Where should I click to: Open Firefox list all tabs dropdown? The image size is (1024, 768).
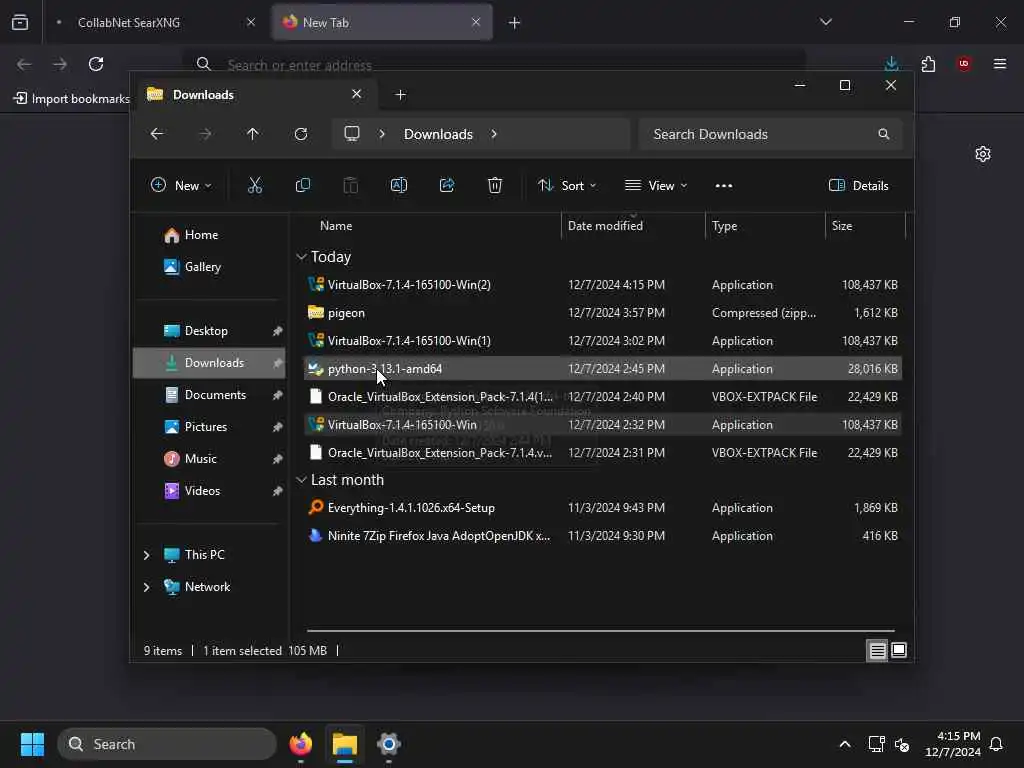point(826,22)
